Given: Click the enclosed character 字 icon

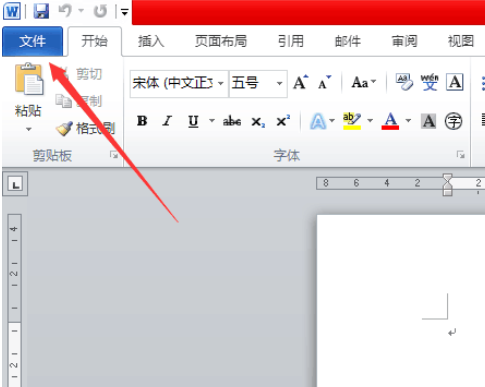Looking at the screenshot, I should click(x=454, y=121).
